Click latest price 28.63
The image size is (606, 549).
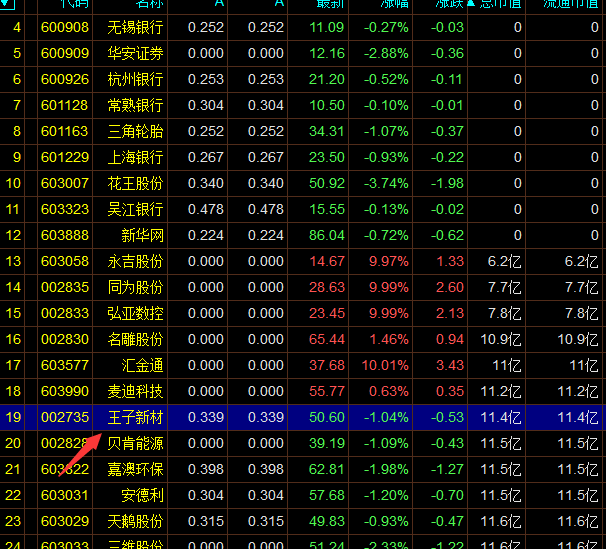tap(327, 287)
